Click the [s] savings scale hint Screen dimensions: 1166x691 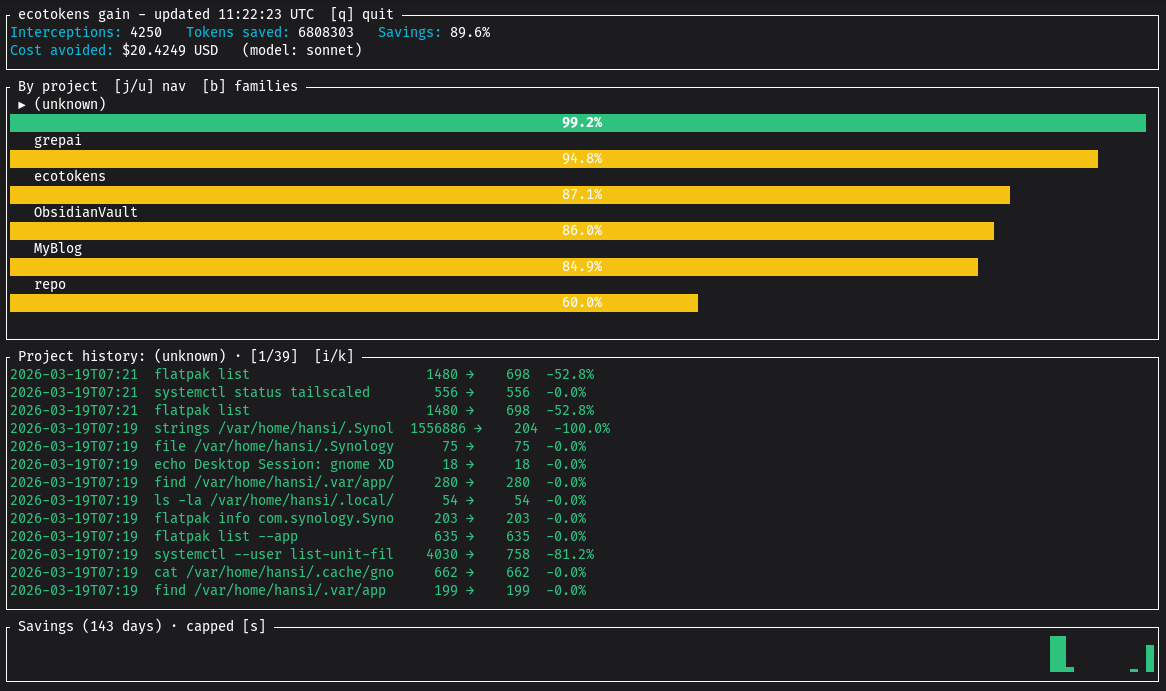[x=254, y=626]
